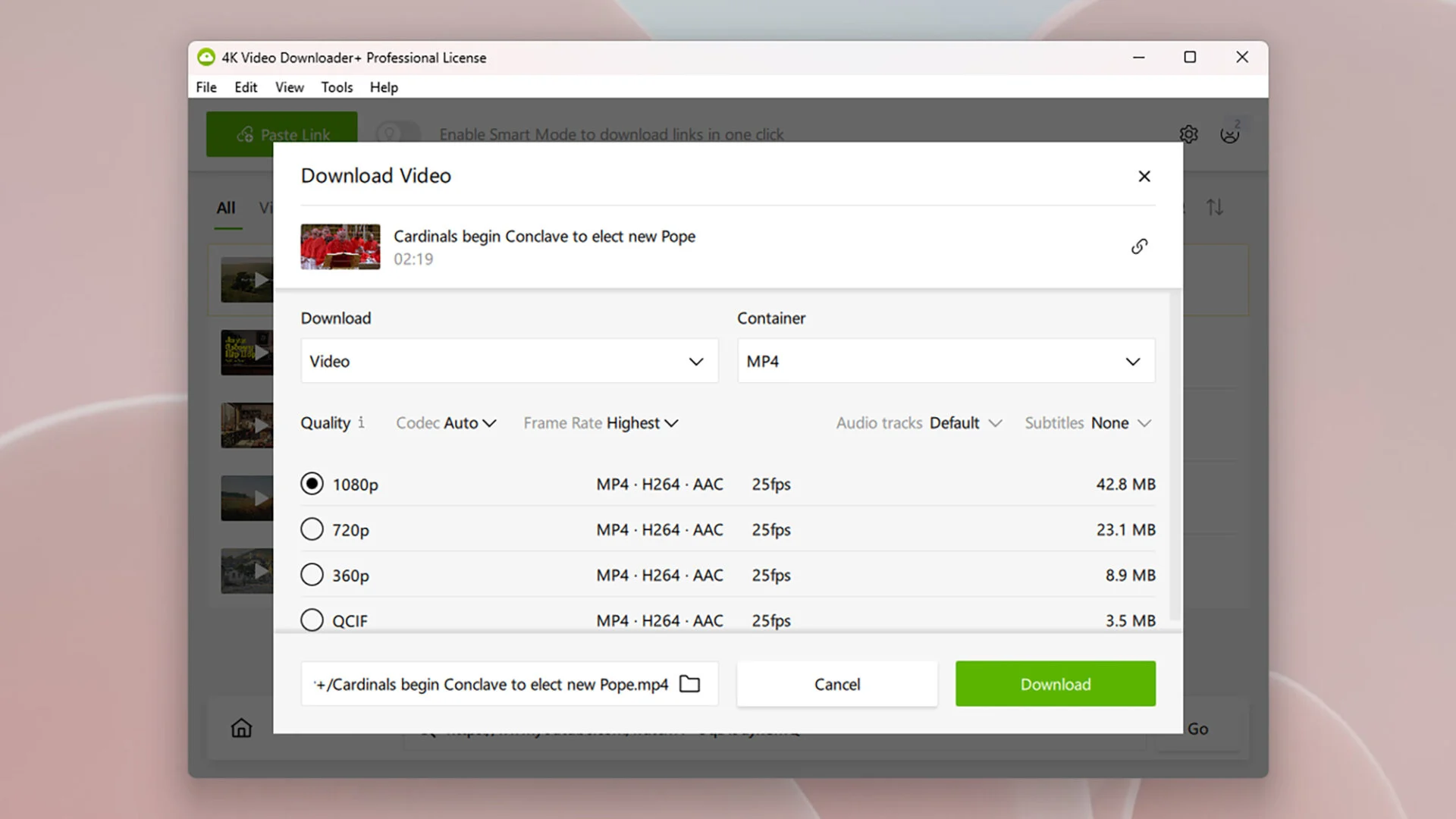The height and width of the screenshot is (819, 1456).
Task: Select 1080p quality option
Action: (312, 484)
